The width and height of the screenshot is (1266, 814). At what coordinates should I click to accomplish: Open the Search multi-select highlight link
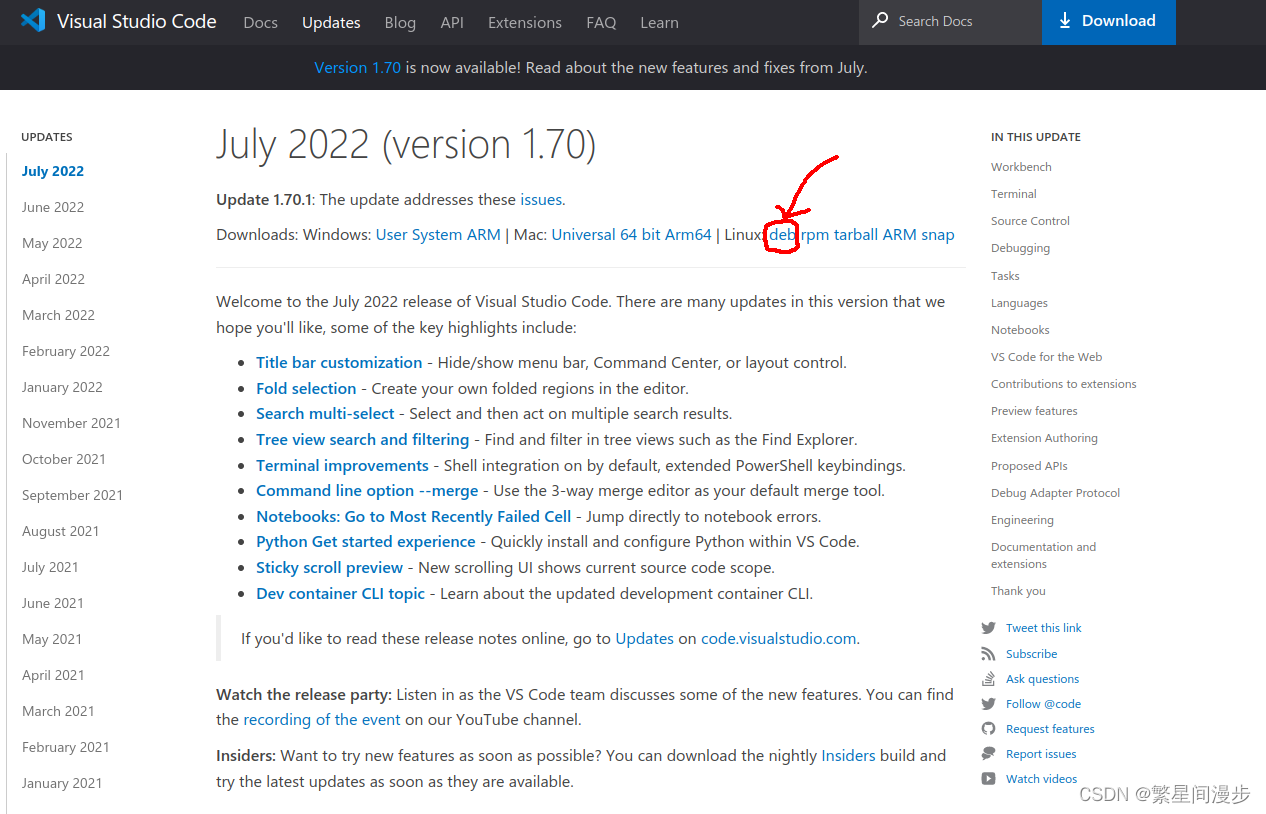(x=326, y=414)
